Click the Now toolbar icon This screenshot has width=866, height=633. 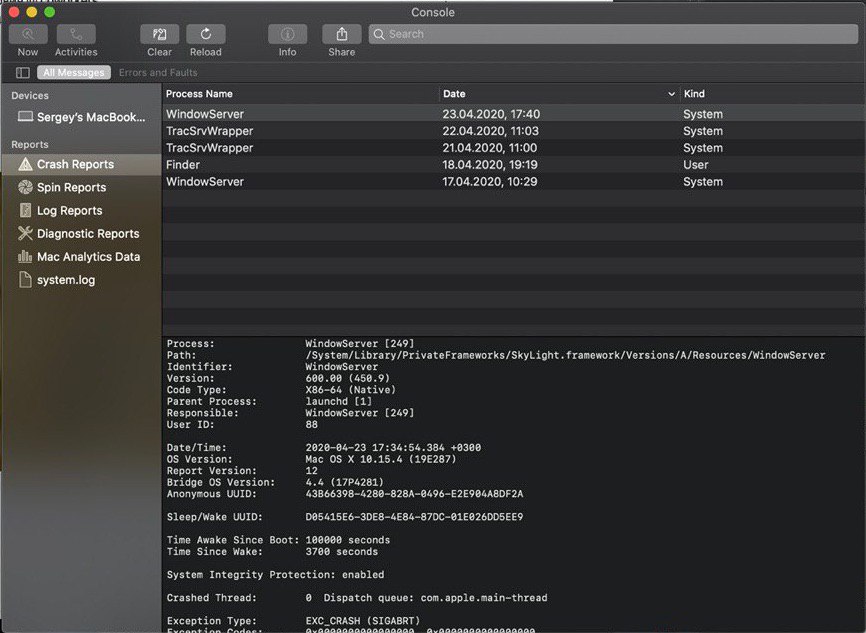28,34
